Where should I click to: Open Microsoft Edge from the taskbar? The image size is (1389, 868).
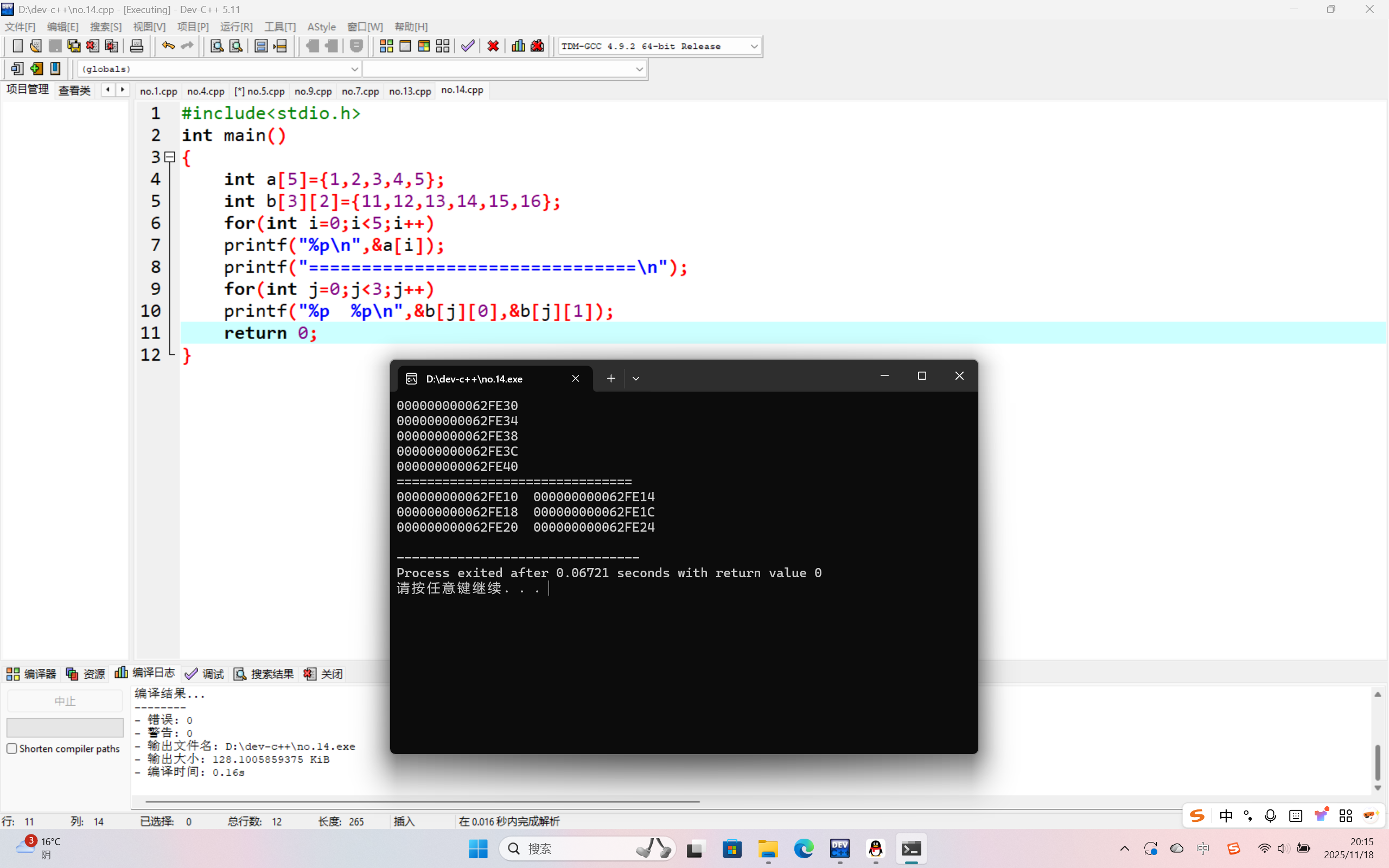point(804,848)
